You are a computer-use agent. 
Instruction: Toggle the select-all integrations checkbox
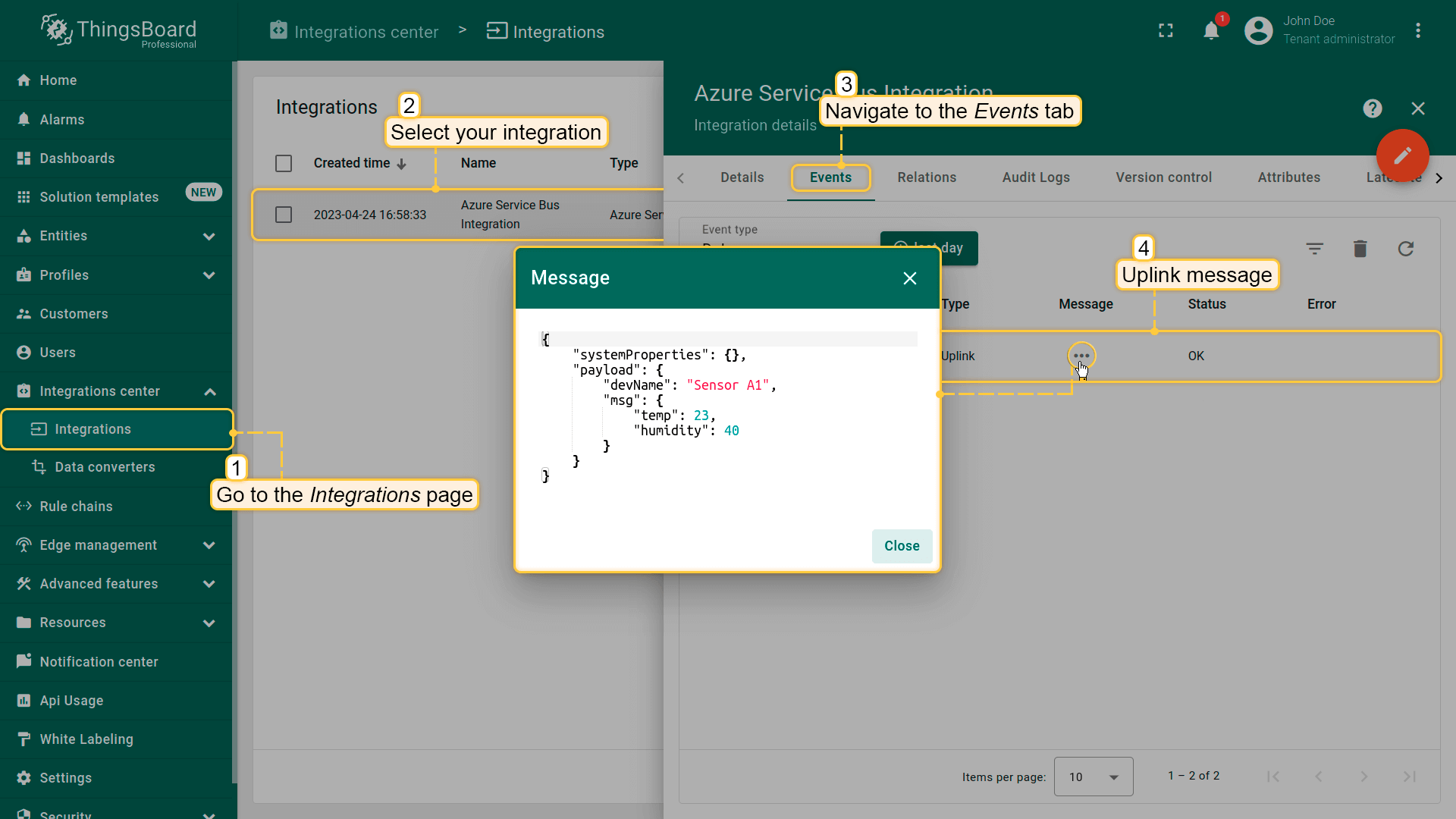pyautogui.click(x=284, y=163)
